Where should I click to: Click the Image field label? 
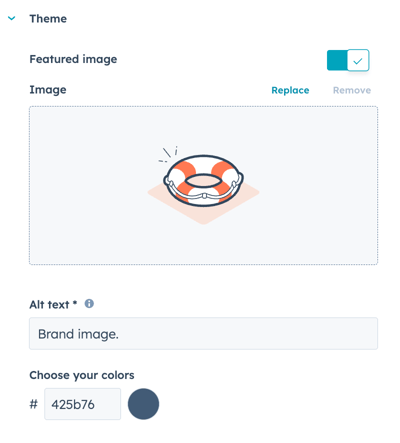tap(48, 90)
